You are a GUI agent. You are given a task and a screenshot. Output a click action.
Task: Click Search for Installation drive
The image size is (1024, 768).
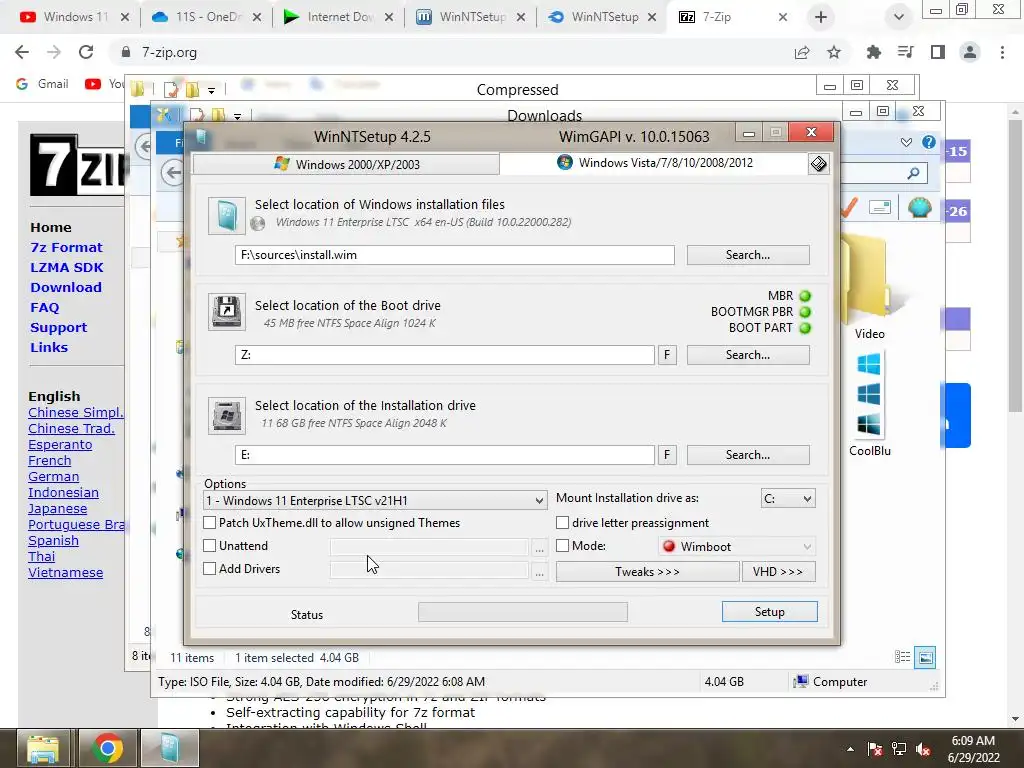(x=748, y=455)
